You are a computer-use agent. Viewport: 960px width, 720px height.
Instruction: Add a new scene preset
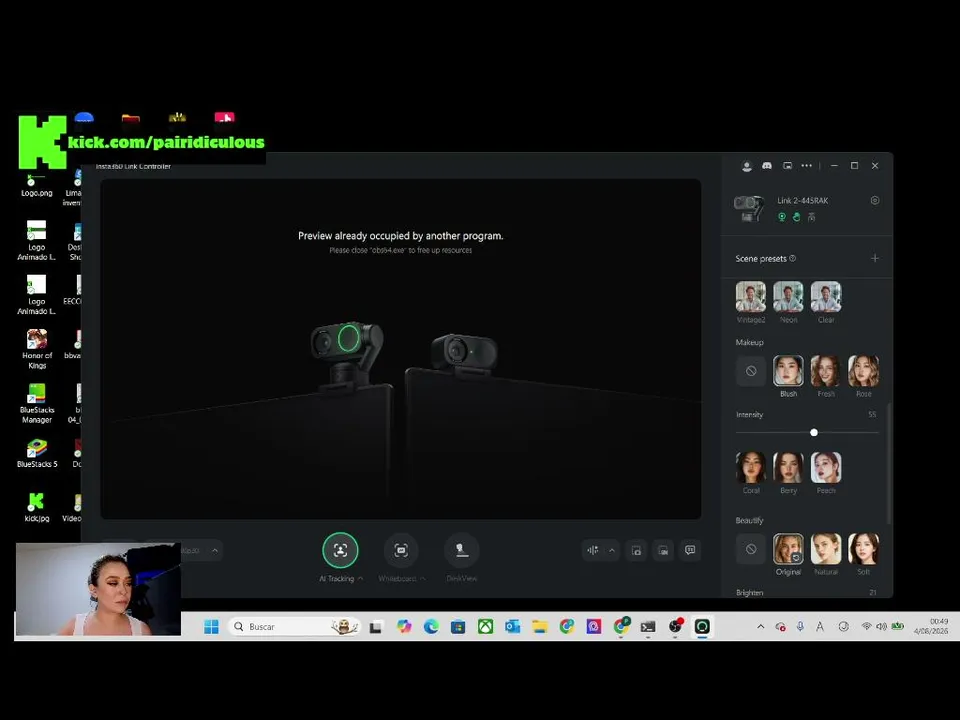pyautogui.click(x=875, y=258)
